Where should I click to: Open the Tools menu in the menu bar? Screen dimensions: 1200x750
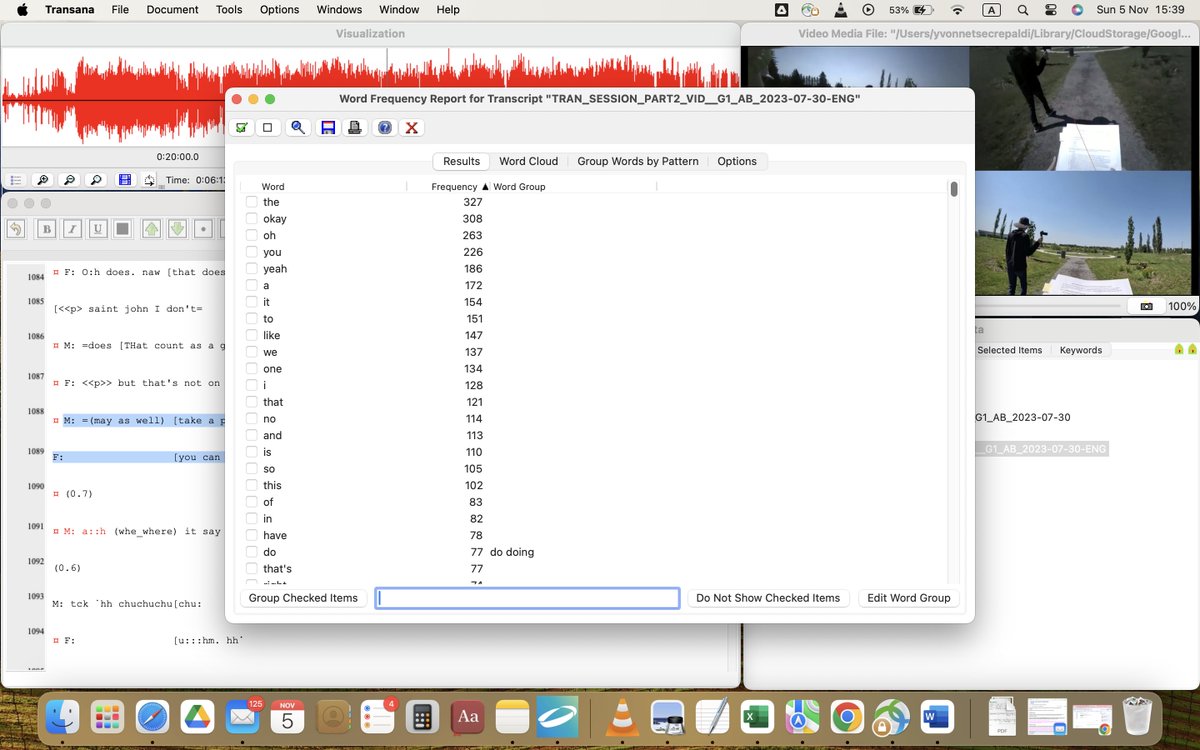[x=229, y=9]
